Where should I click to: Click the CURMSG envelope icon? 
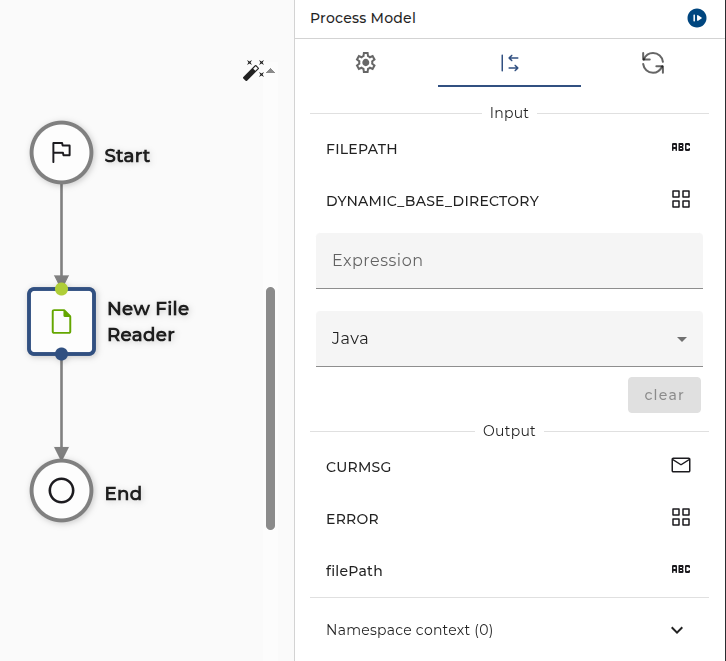[681, 465]
